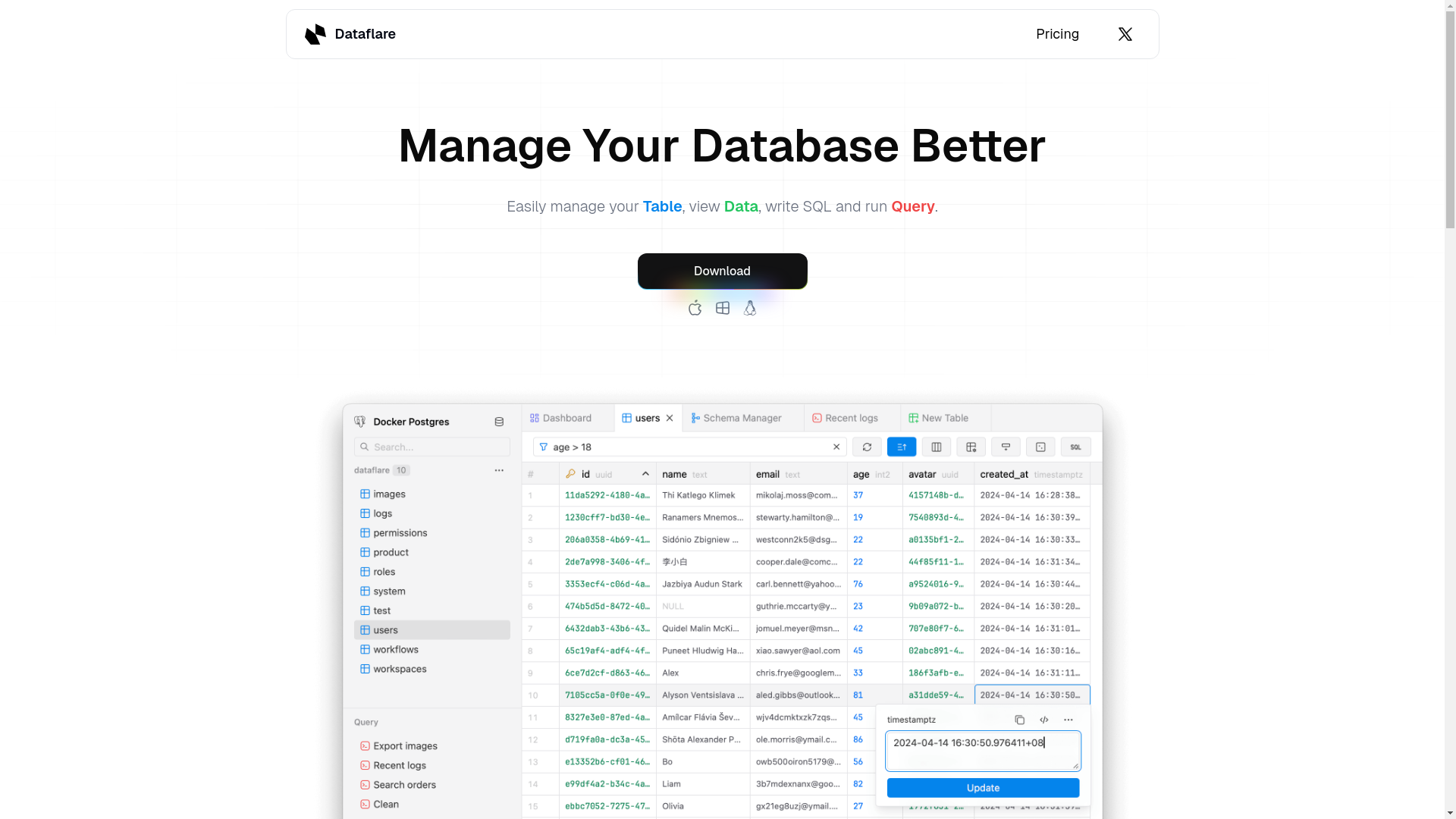The width and height of the screenshot is (1456, 819).
Task: Open the Recent logs tab
Action: [852, 419]
